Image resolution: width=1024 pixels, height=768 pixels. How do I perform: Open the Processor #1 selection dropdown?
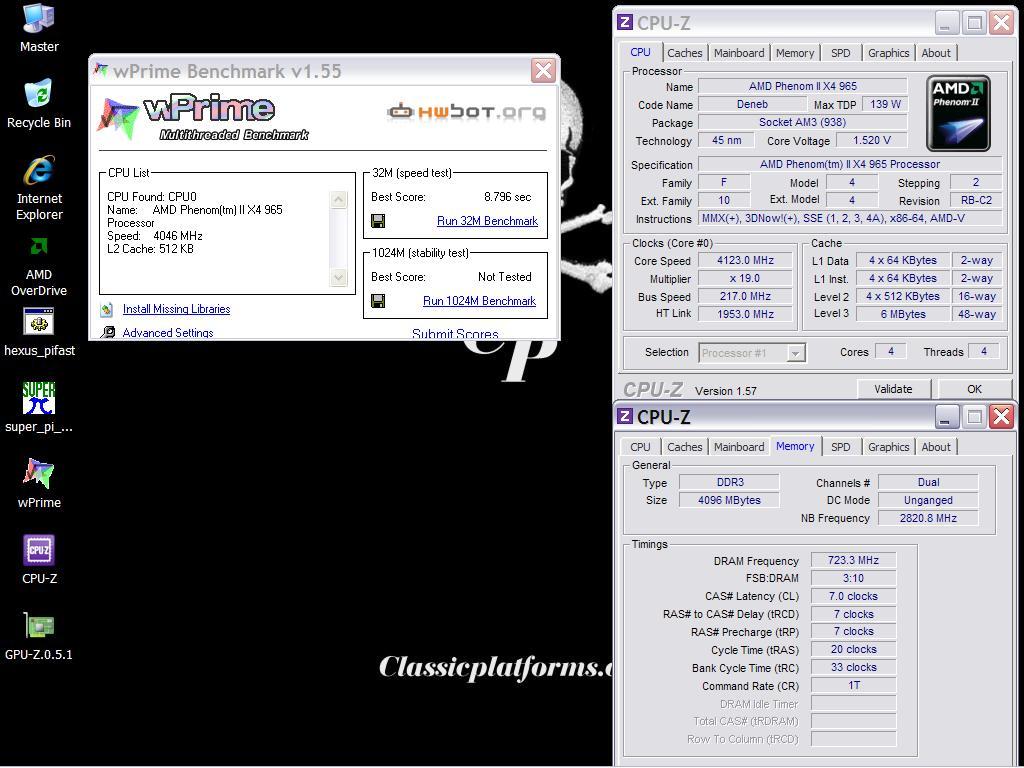click(x=752, y=353)
